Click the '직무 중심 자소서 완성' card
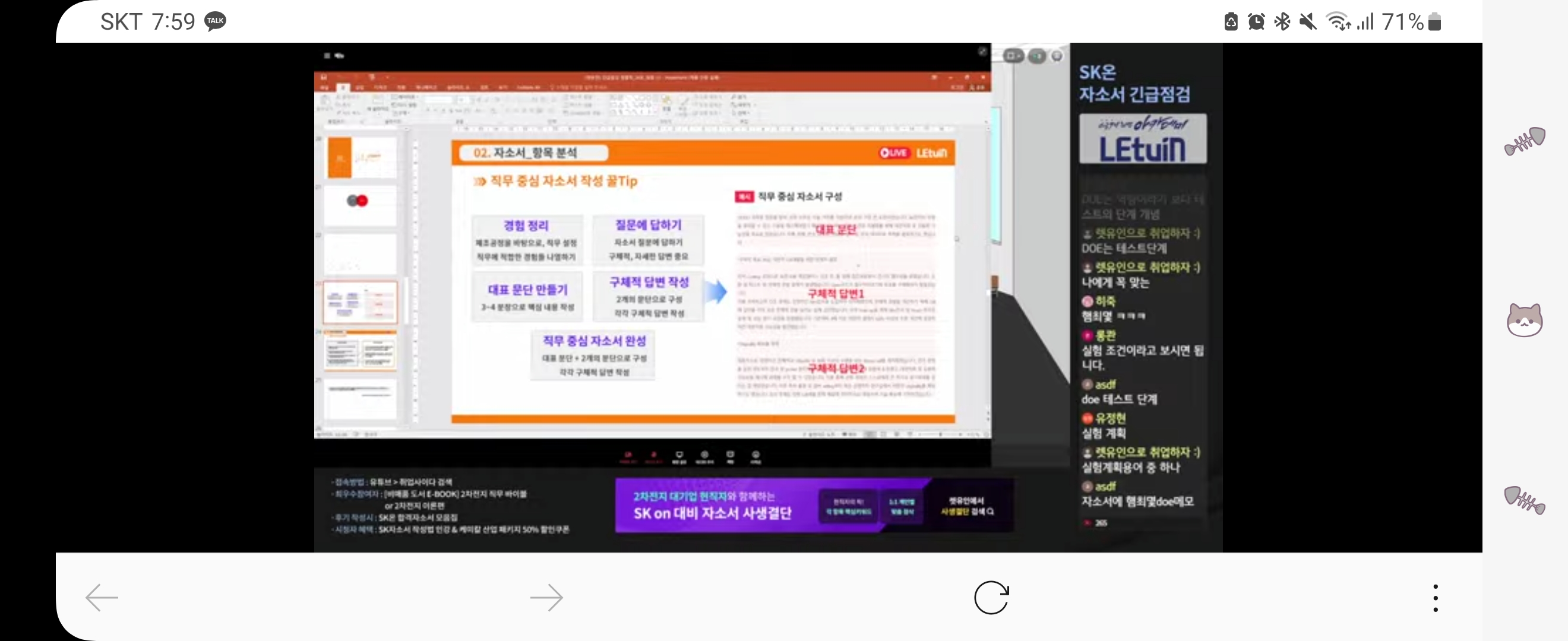 coord(593,355)
